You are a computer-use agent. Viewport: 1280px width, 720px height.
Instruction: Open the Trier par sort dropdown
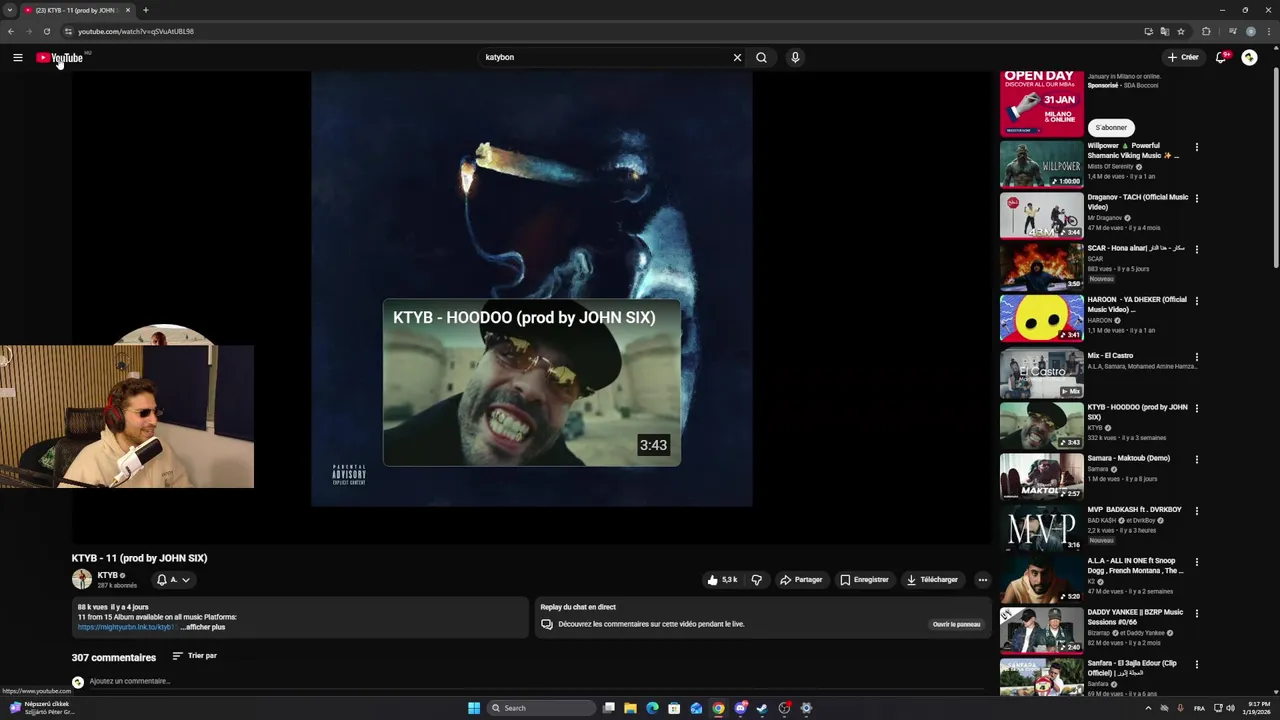[194, 656]
